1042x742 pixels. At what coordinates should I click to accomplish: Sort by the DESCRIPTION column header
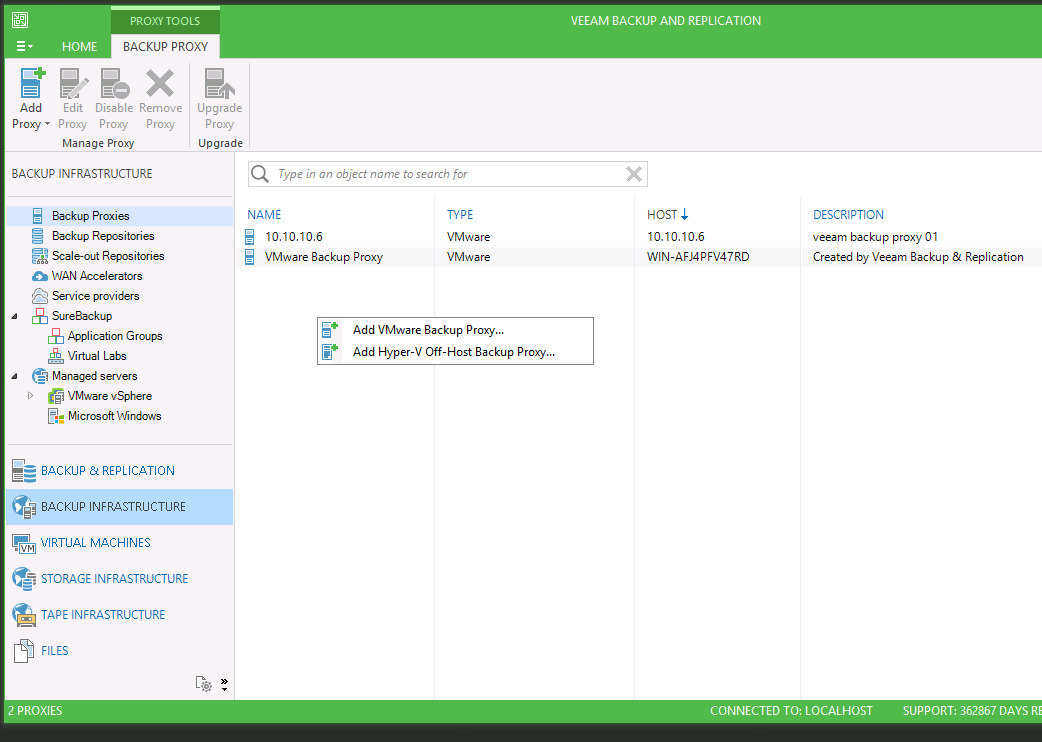click(848, 215)
